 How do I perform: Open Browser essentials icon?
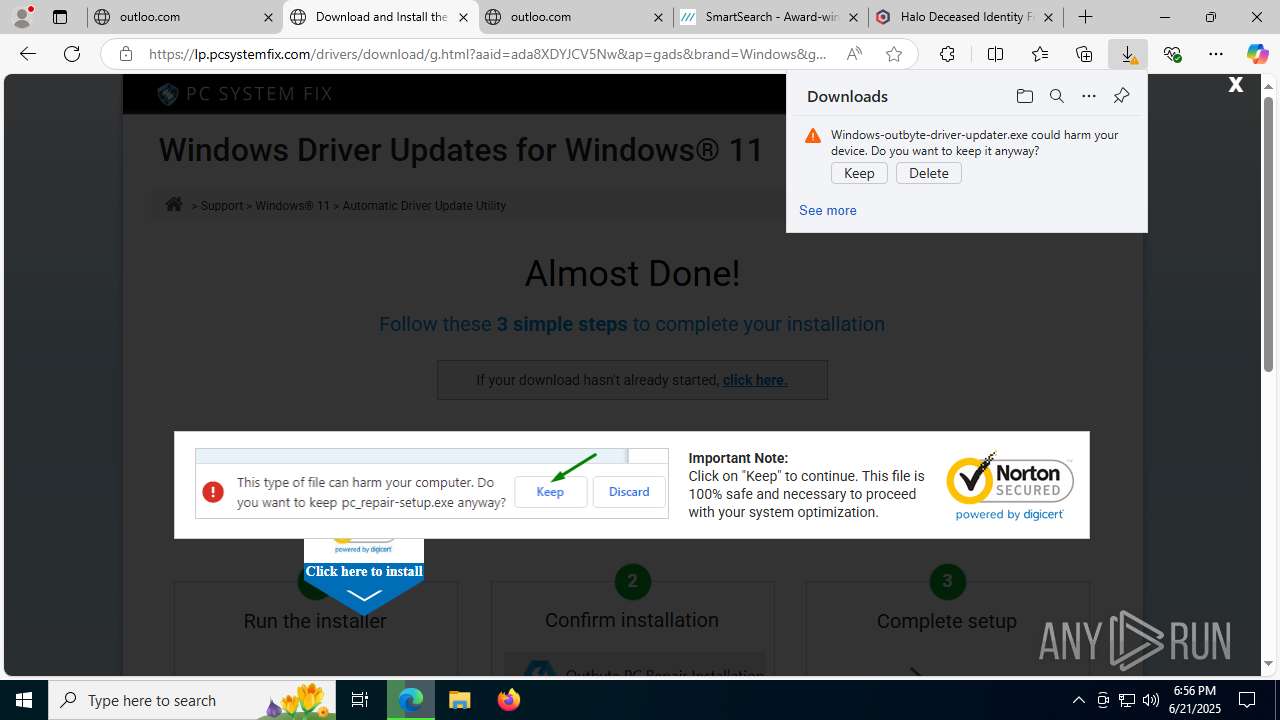point(1172,54)
